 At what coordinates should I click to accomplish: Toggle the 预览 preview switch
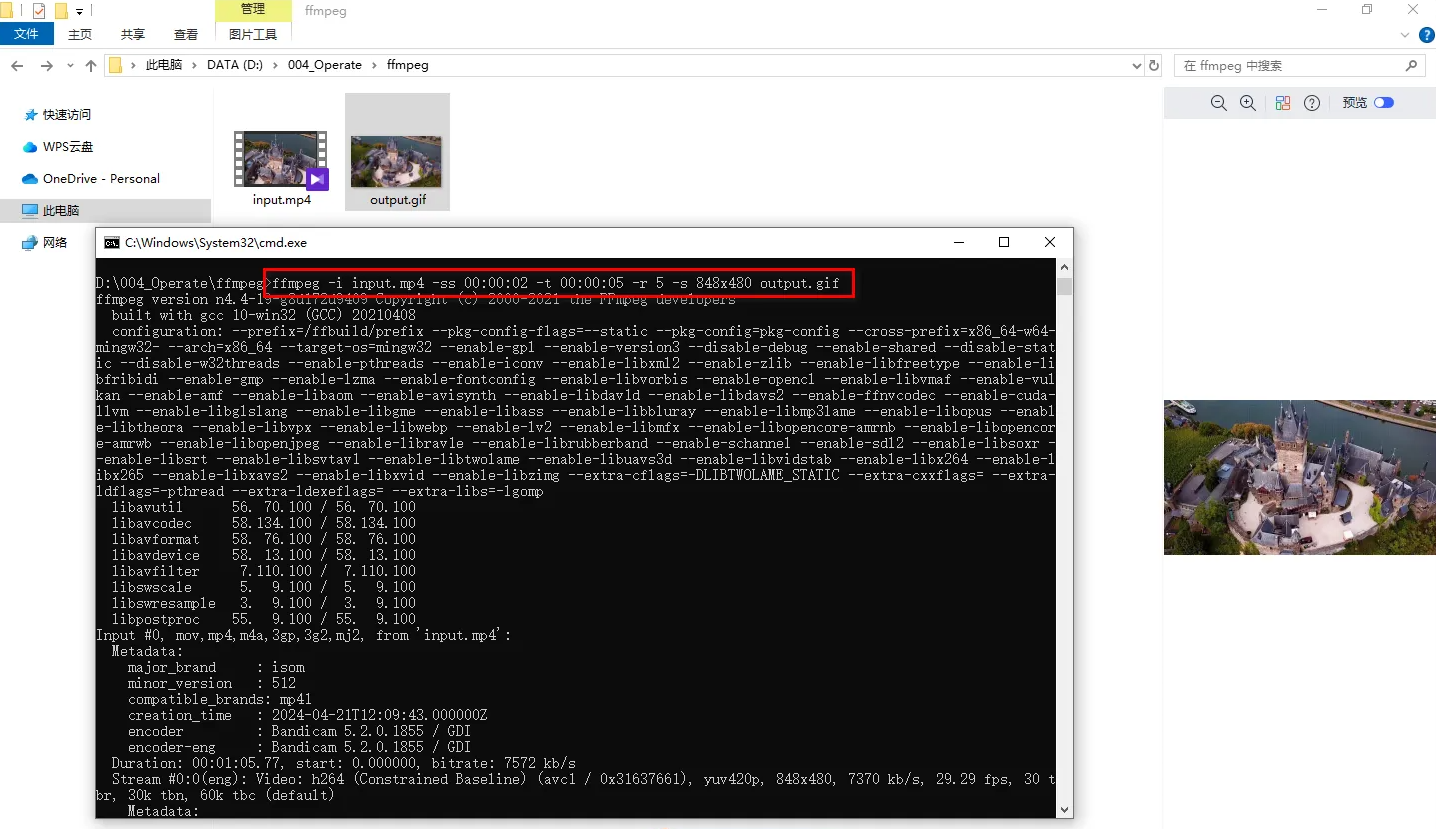pos(1383,103)
